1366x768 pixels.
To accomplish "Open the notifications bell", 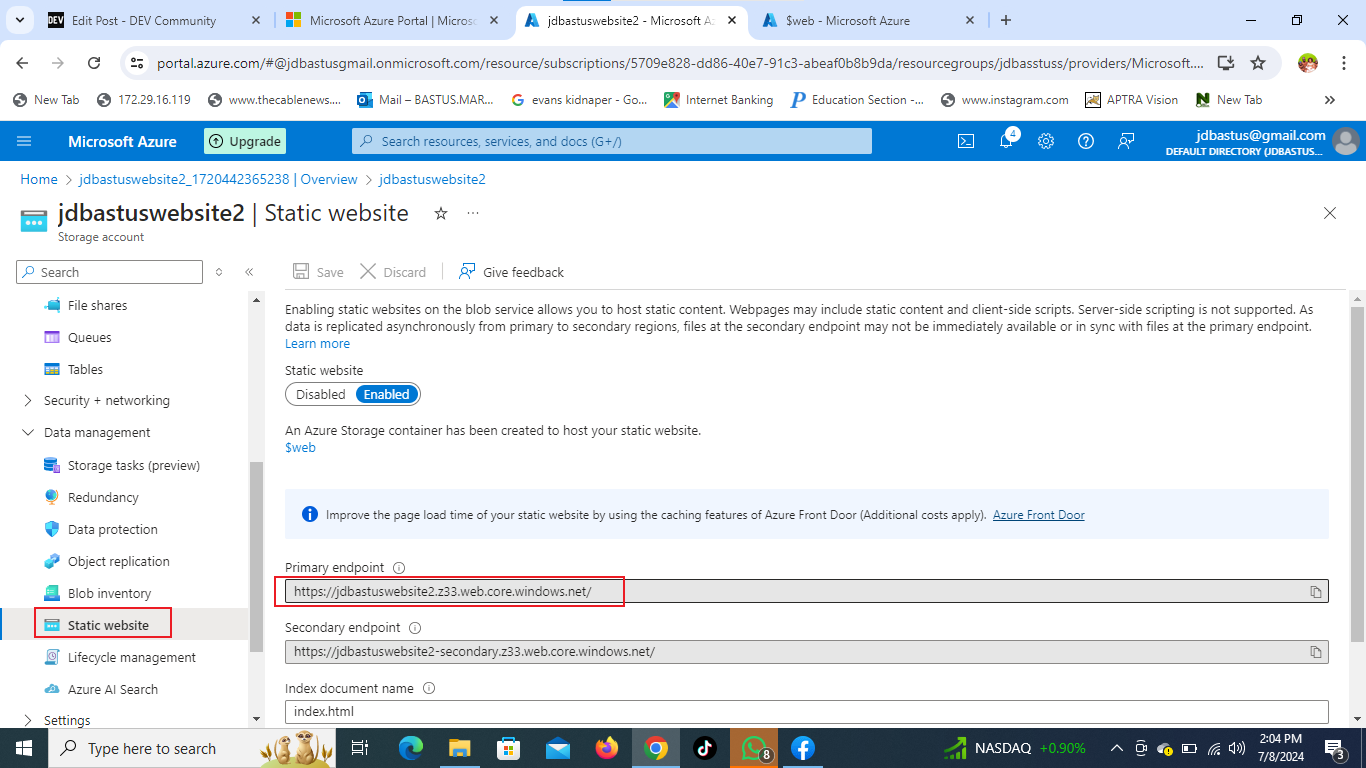I will [1006, 141].
